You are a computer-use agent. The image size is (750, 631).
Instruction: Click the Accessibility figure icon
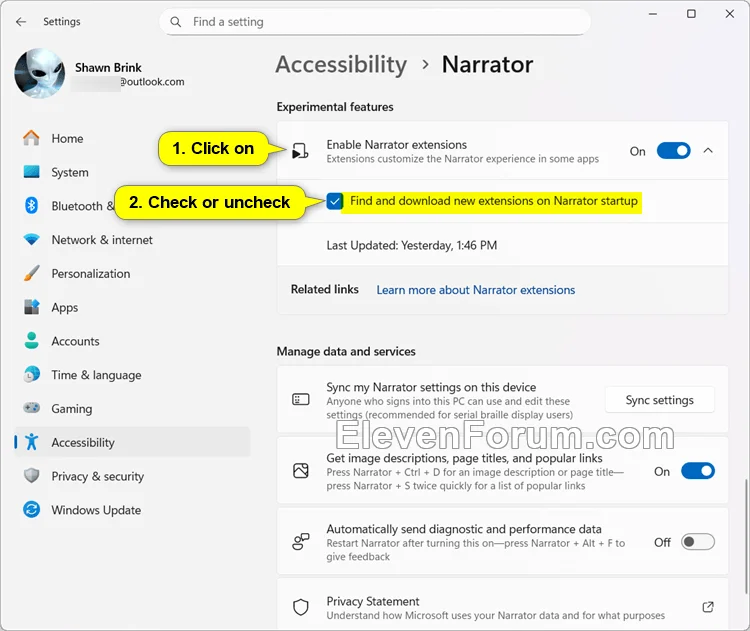pos(32,442)
